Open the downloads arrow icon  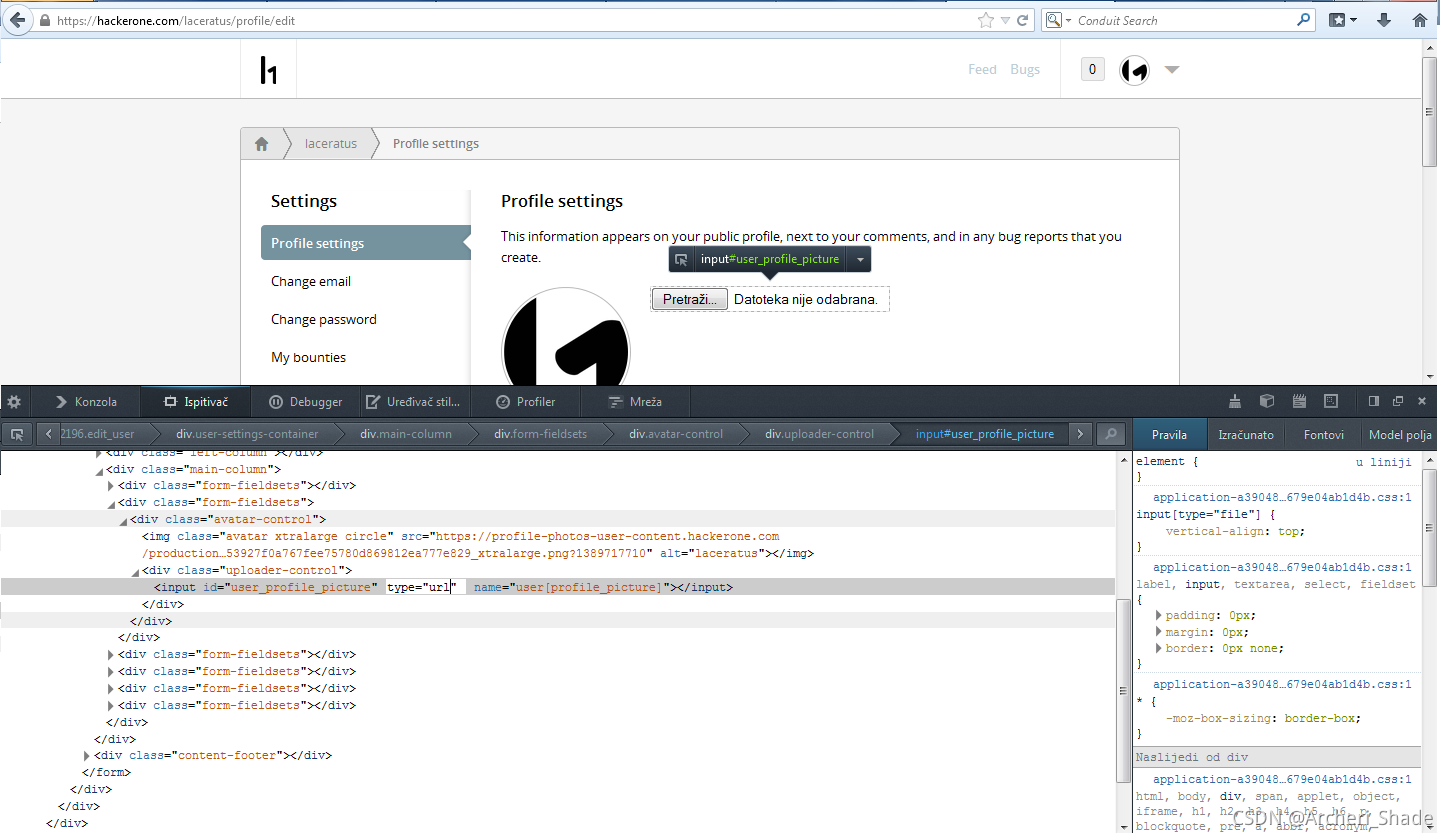pos(1384,20)
